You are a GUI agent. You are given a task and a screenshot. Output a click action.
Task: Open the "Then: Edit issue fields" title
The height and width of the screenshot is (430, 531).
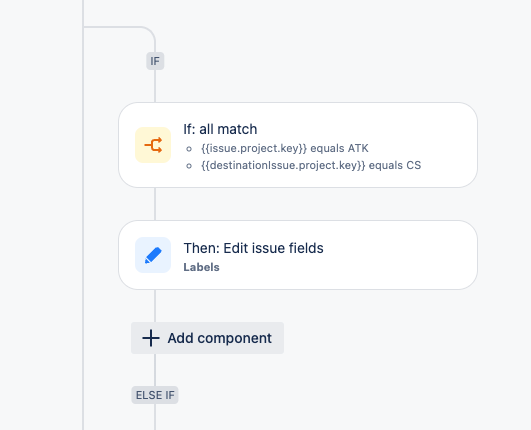pos(253,248)
